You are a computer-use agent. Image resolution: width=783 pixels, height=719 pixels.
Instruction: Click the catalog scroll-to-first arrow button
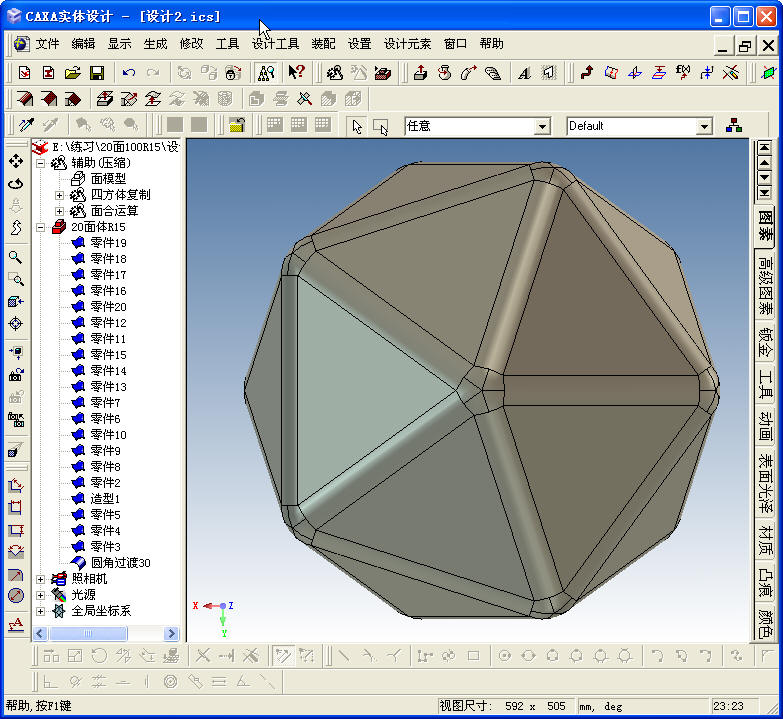click(x=765, y=147)
